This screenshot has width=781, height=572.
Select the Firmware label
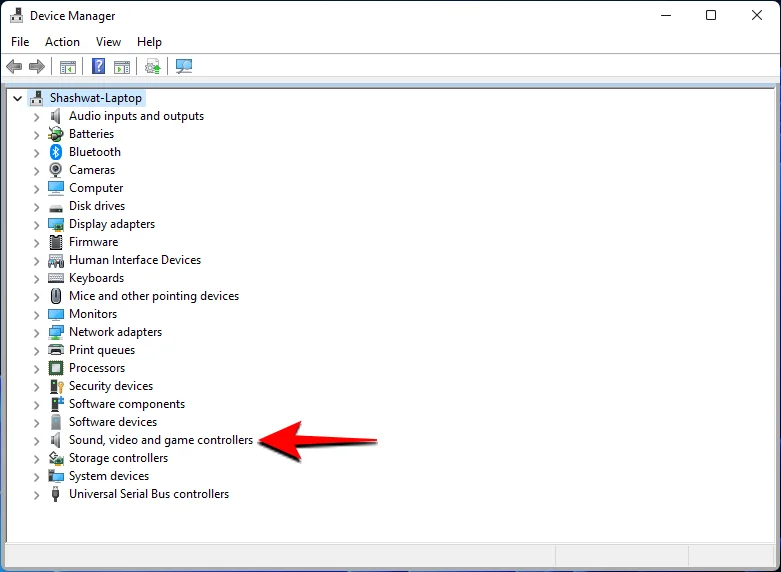93,242
